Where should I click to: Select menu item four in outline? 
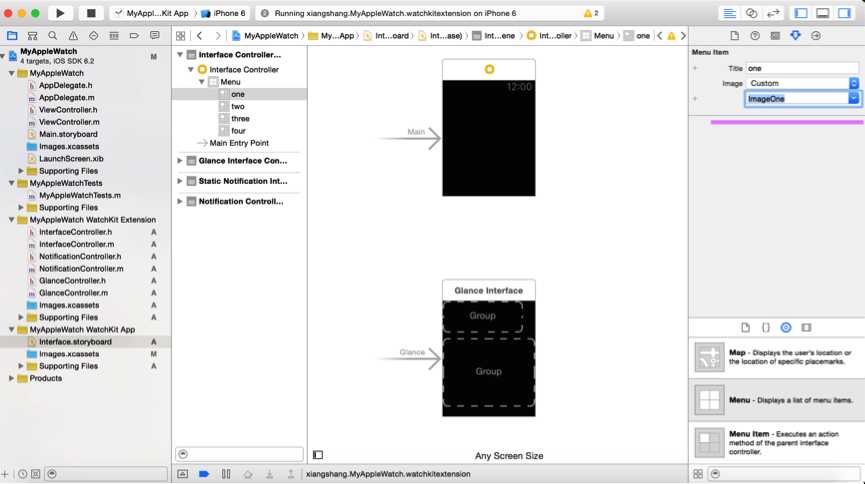click(238, 131)
